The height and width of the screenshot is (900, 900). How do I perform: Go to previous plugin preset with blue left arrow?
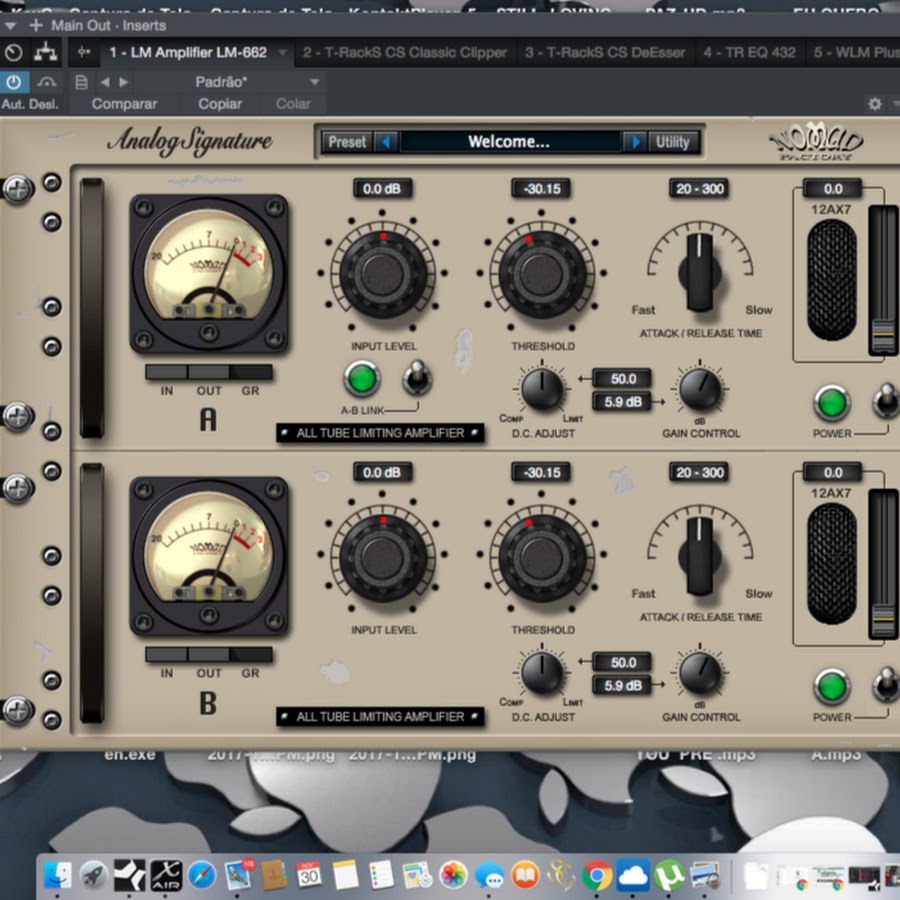click(x=386, y=142)
